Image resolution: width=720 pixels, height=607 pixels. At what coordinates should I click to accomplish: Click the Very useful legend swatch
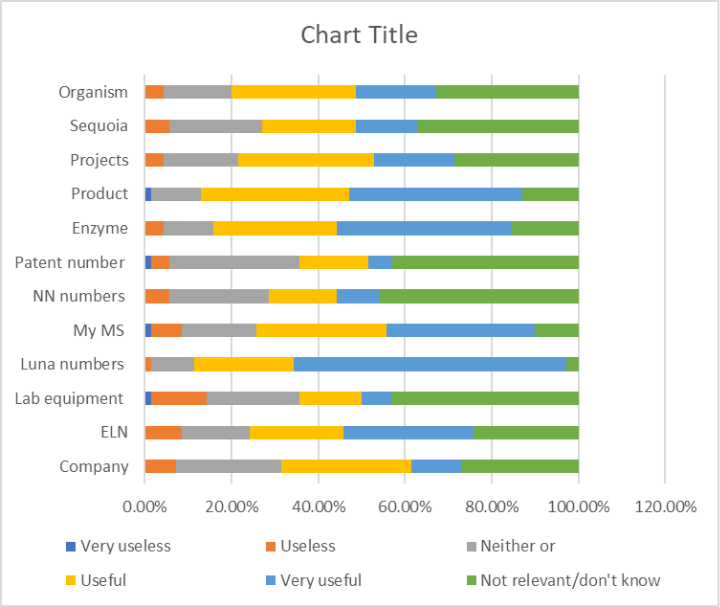click(270, 580)
